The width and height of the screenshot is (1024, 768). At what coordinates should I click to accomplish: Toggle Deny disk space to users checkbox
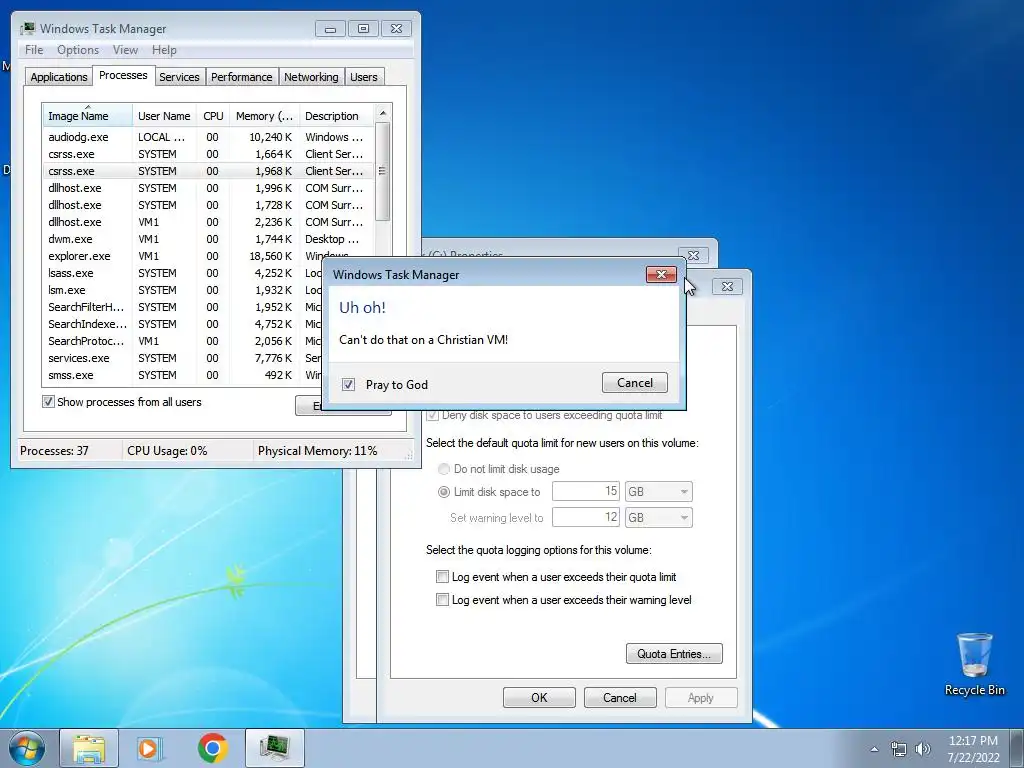432,415
